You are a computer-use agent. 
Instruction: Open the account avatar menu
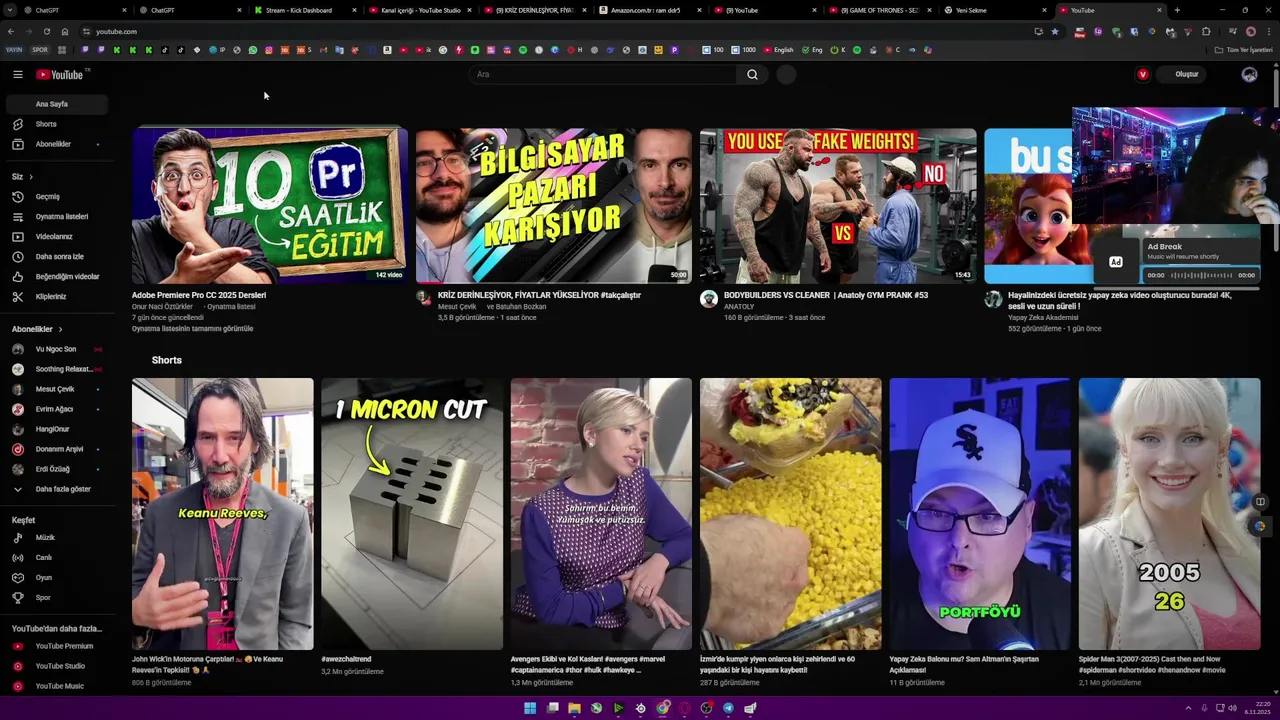click(1249, 74)
